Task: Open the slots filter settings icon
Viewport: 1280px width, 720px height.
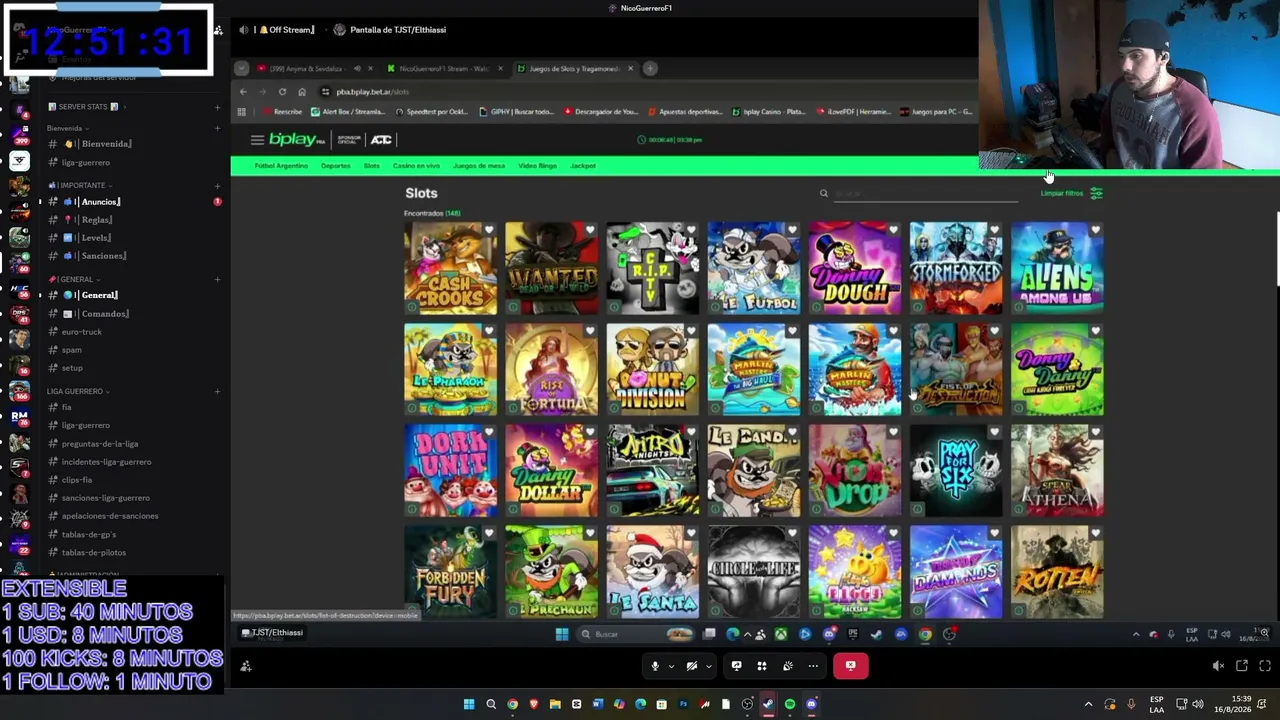Action: pos(1096,193)
